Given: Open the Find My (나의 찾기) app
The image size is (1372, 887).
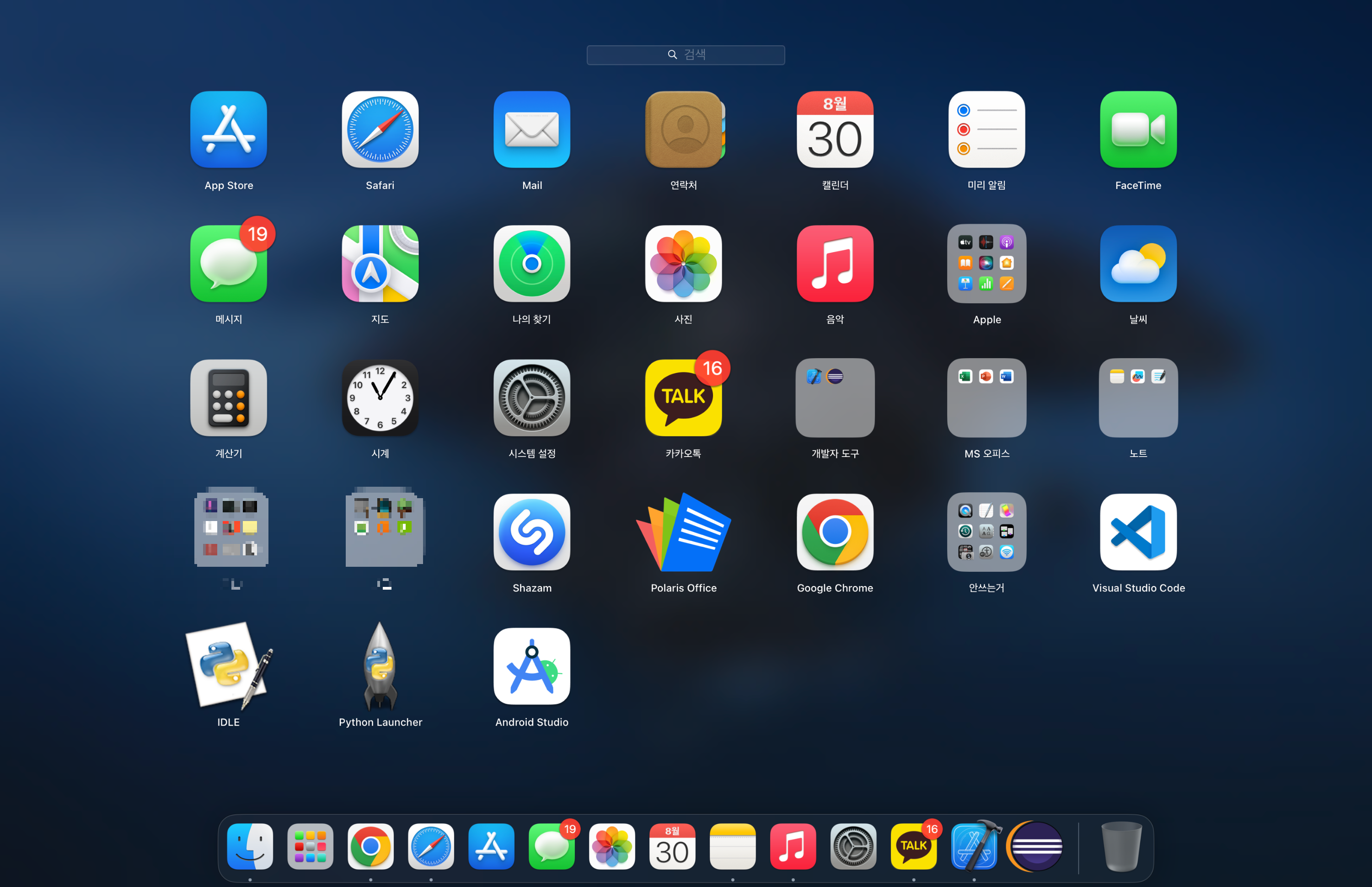Looking at the screenshot, I should coord(531,264).
